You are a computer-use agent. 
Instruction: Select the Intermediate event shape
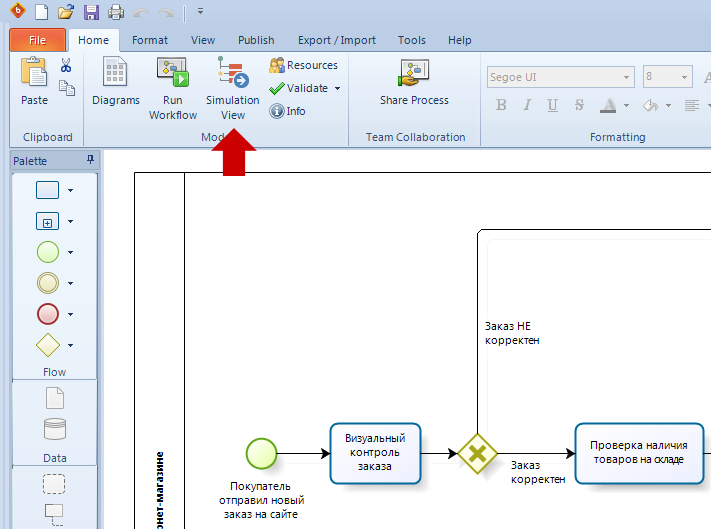(48, 283)
